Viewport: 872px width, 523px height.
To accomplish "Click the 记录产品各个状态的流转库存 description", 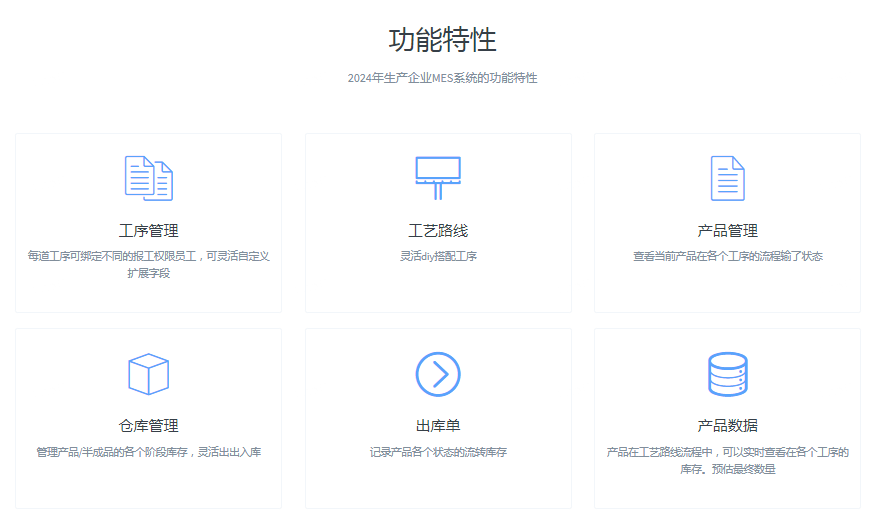I will click(438, 452).
